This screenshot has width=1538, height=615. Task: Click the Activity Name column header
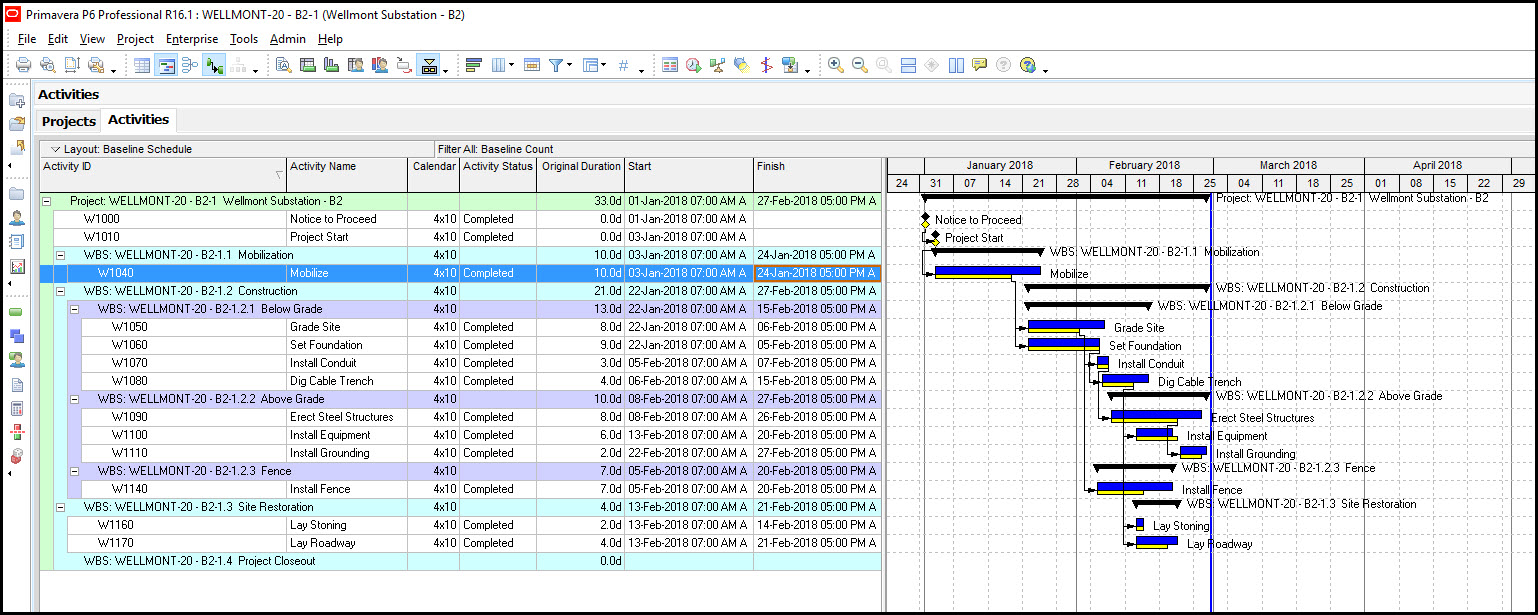tap(347, 174)
